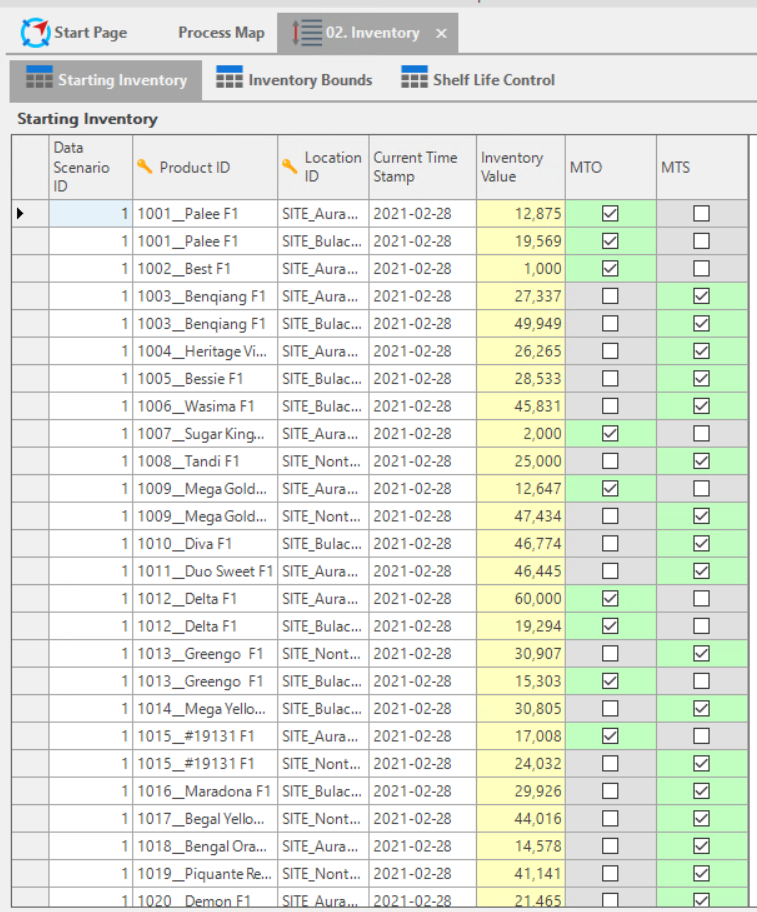Click inventory value 12,647

click(x=521, y=489)
